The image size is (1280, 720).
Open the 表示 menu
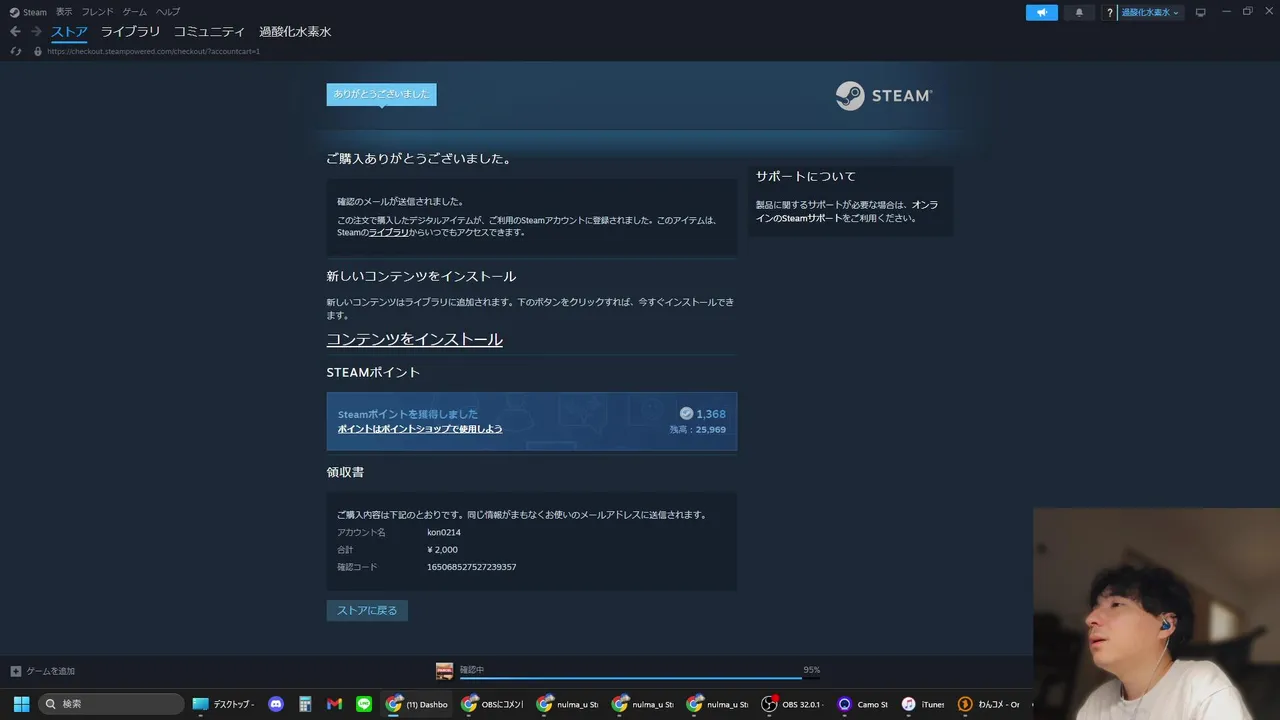(x=64, y=12)
